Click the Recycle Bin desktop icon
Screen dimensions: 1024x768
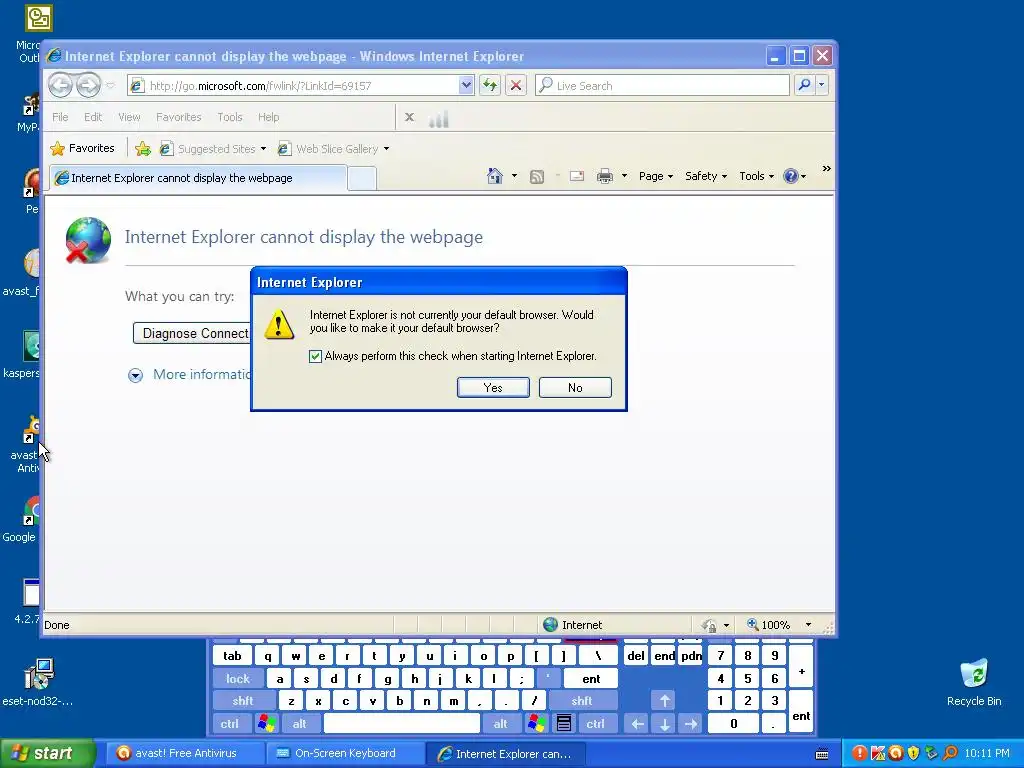[974, 682]
